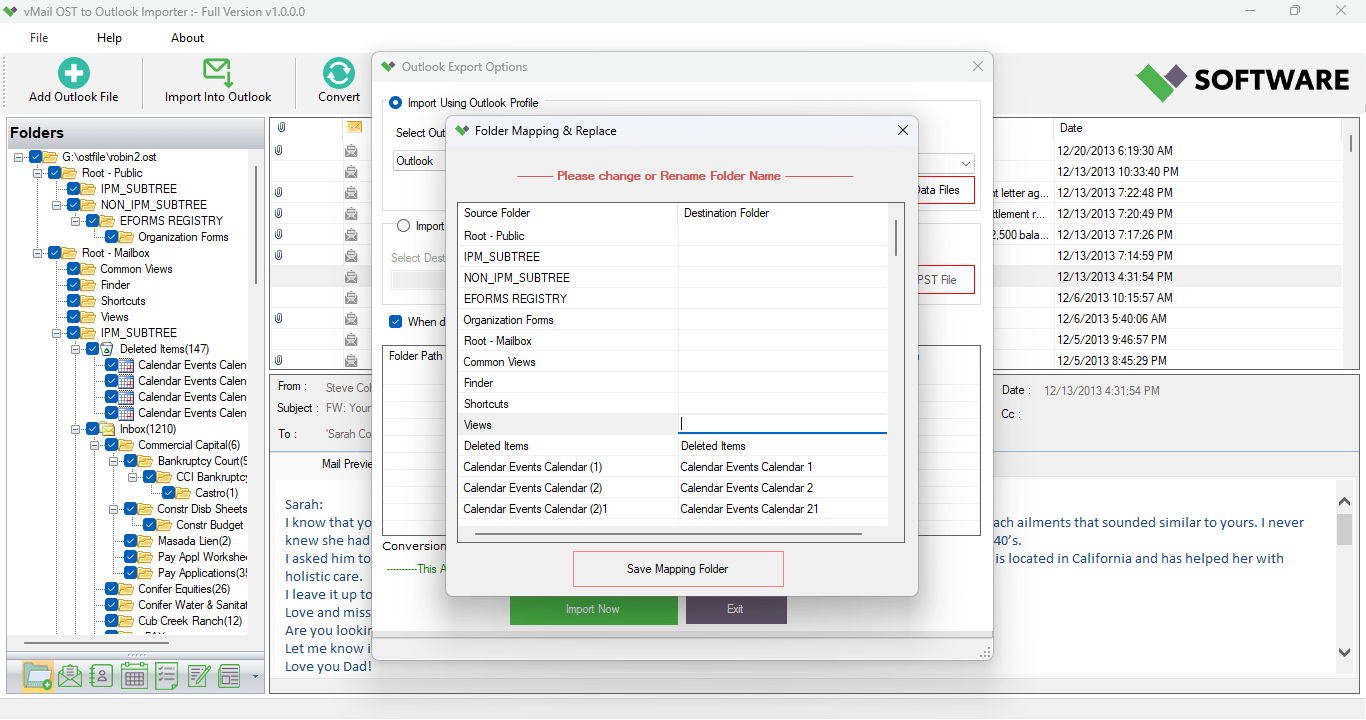Click the Cub Creek Ranch(12) folder icon
This screenshot has width=1366, height=720.
[127, 621]
